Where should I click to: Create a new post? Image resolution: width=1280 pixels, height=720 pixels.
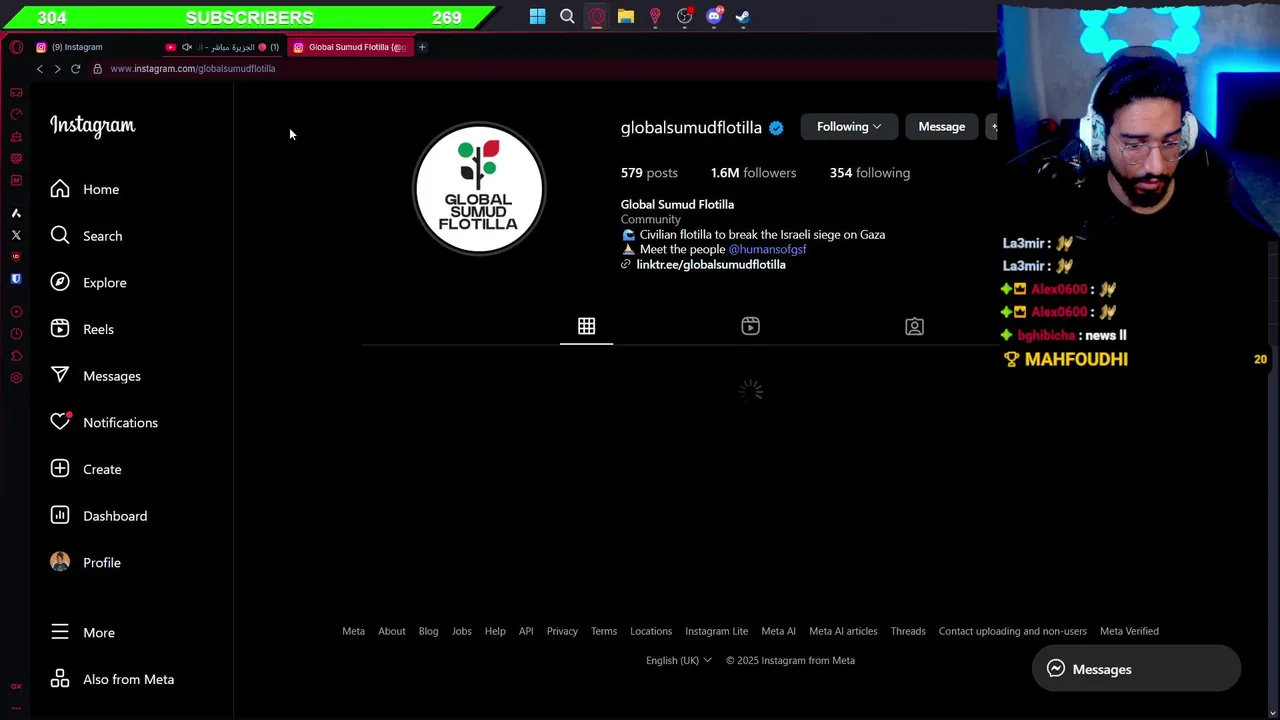[86, 469]
